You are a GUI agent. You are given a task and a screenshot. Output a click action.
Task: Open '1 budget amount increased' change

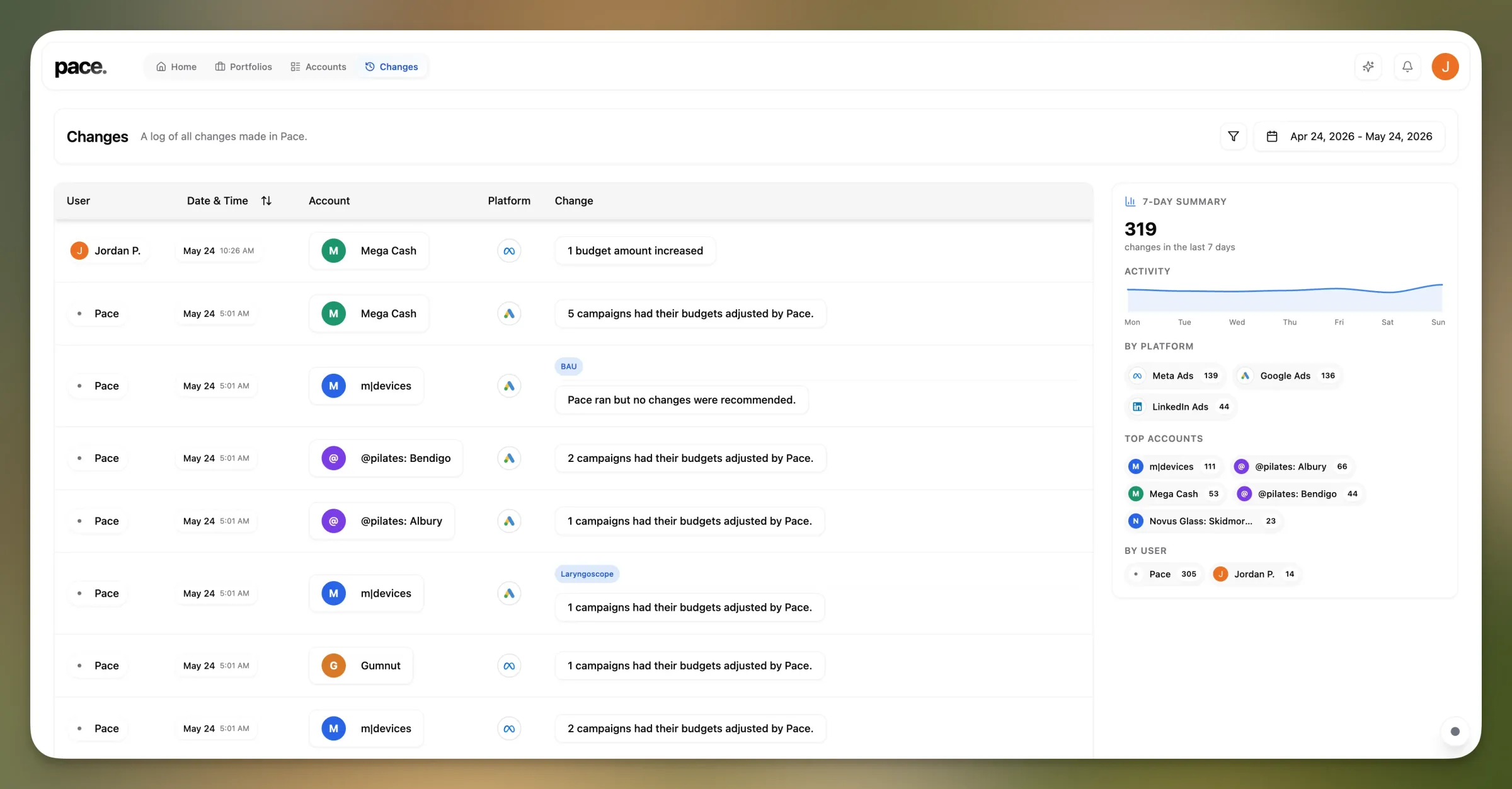[x=635, y=251]
